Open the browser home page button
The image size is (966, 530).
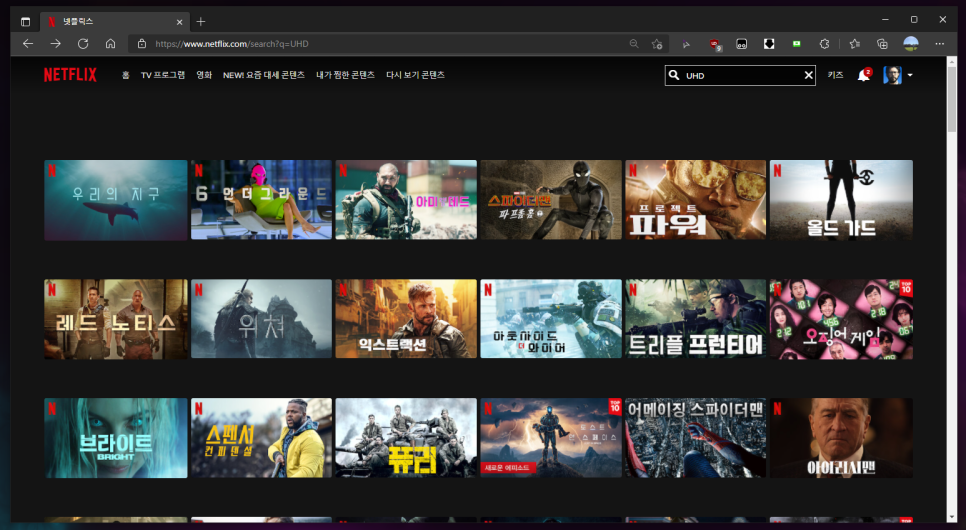(110, 44)
